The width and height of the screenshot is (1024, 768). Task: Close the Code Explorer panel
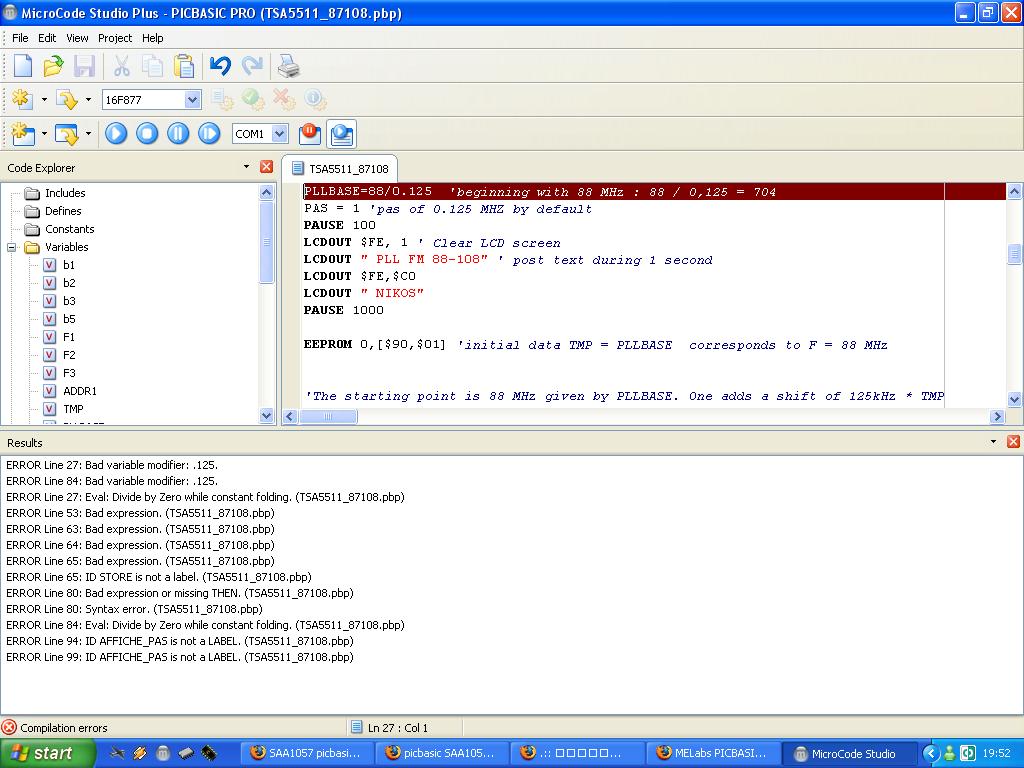[266, 167]
